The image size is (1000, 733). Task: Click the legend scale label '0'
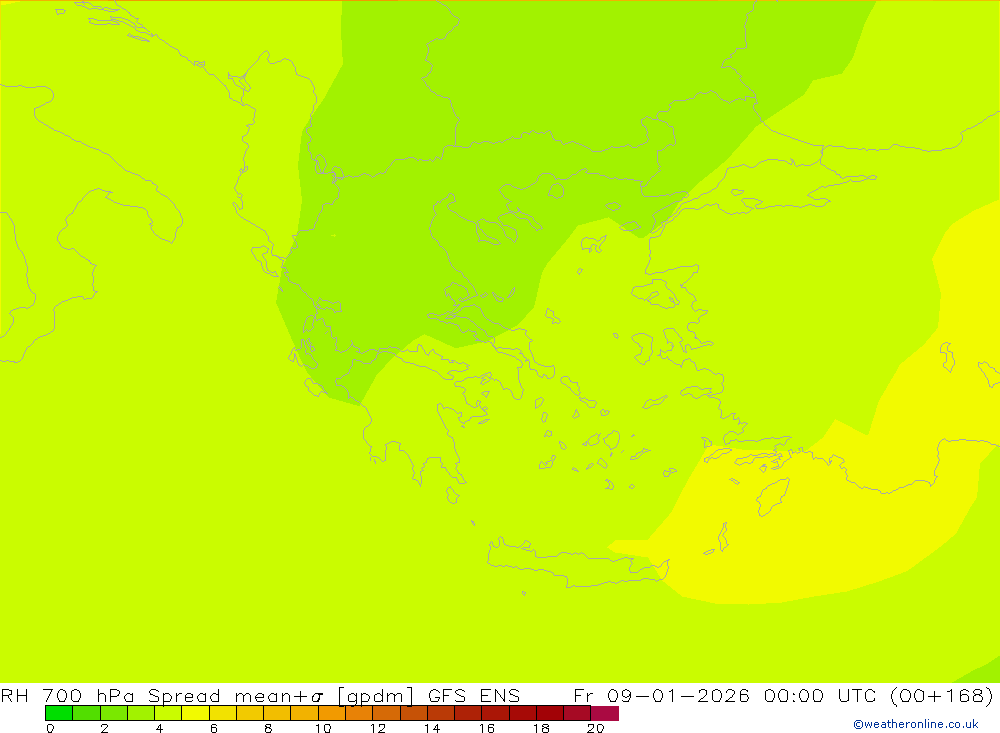[50, 728]
